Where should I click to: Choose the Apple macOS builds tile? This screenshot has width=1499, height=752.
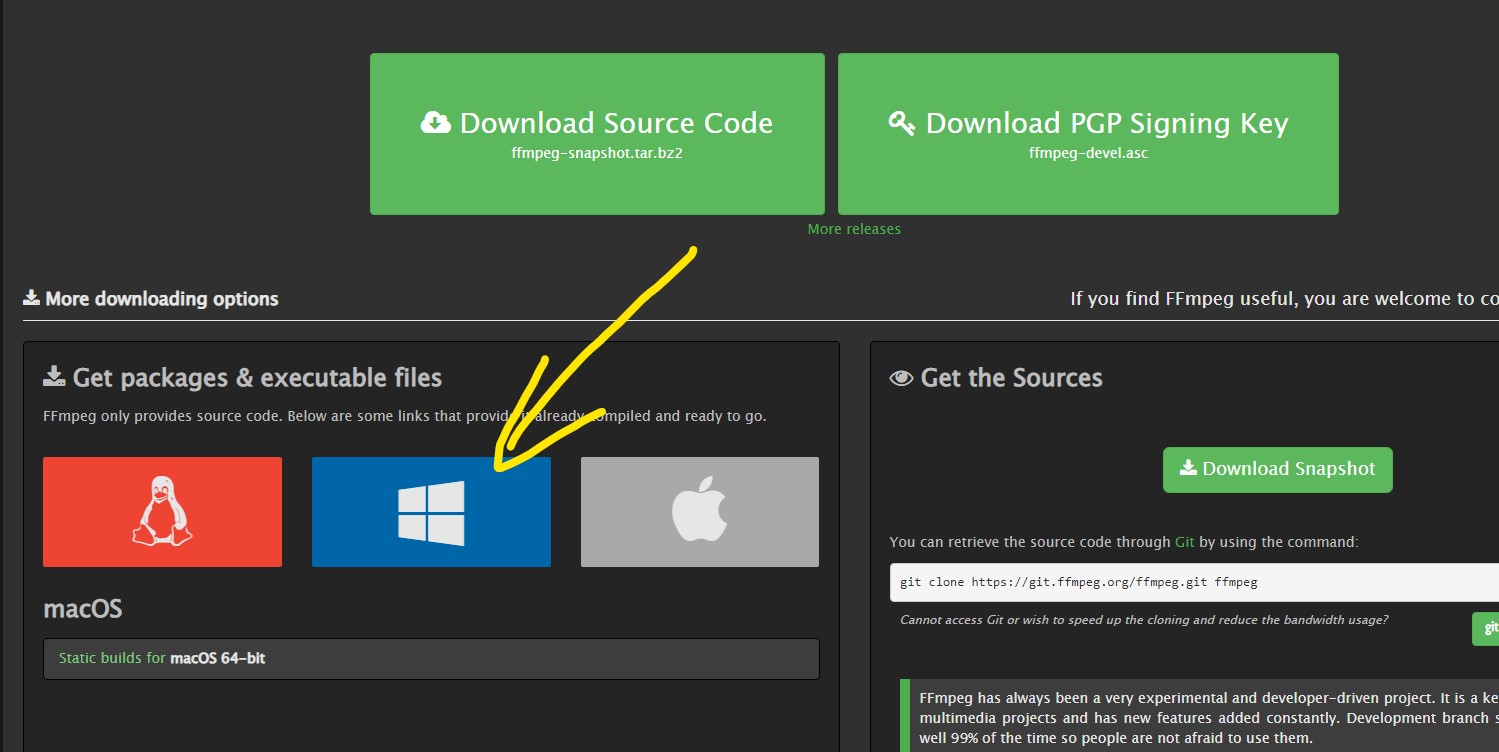700,512
